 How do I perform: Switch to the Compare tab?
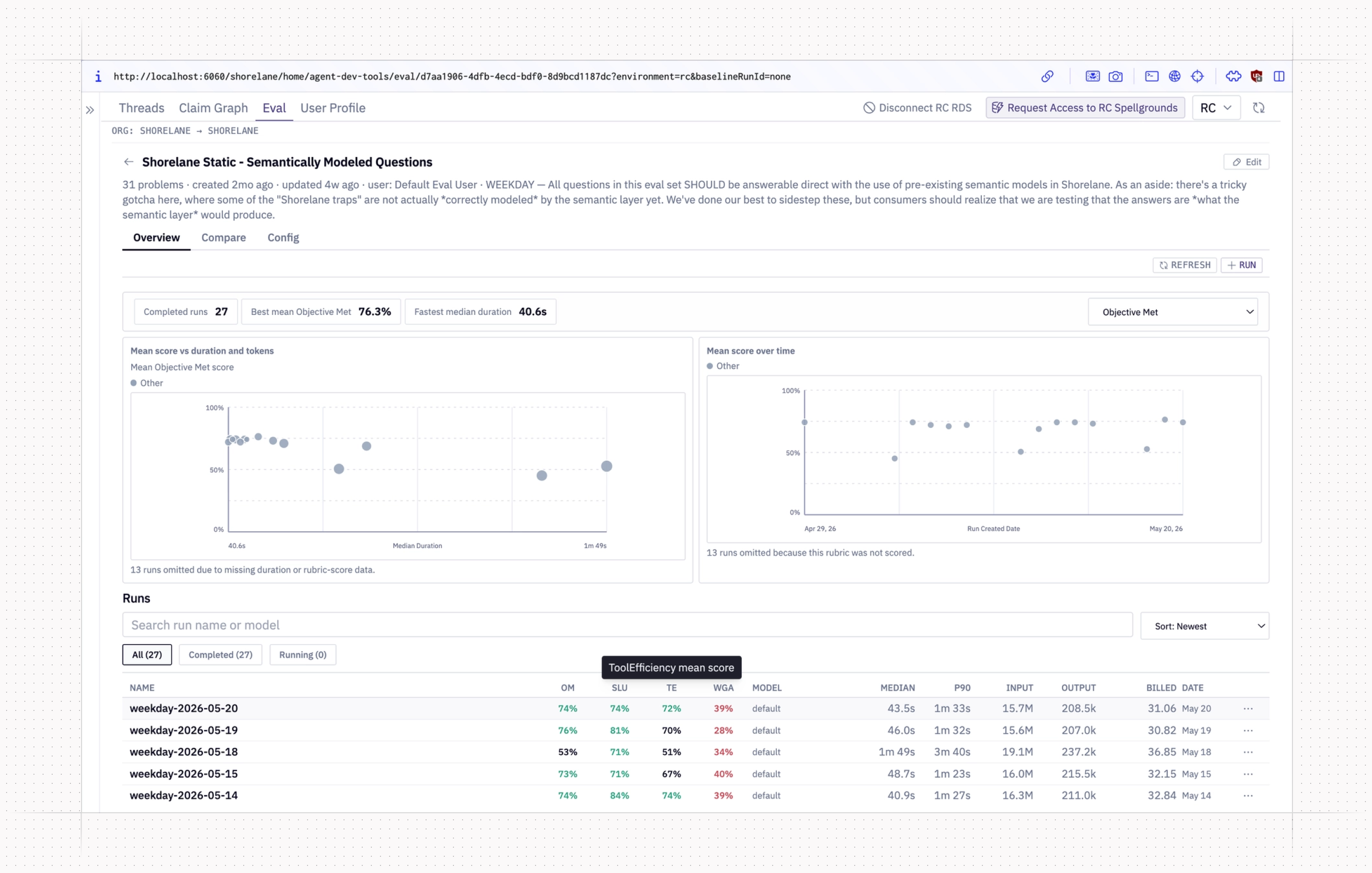223,237
